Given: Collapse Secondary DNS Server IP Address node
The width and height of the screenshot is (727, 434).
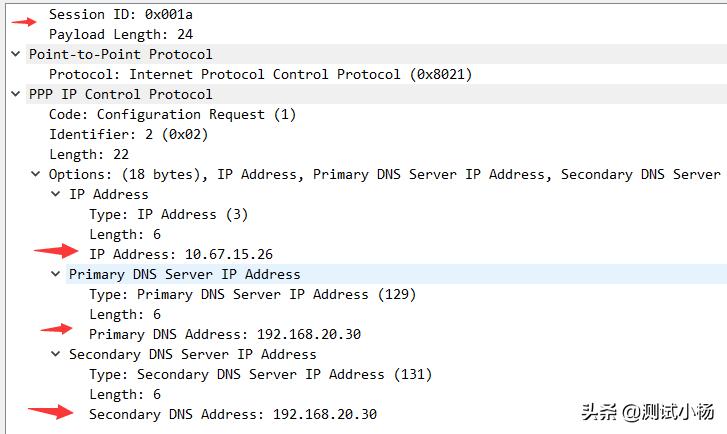Looking at the screenshot, I should click(56, 354).
